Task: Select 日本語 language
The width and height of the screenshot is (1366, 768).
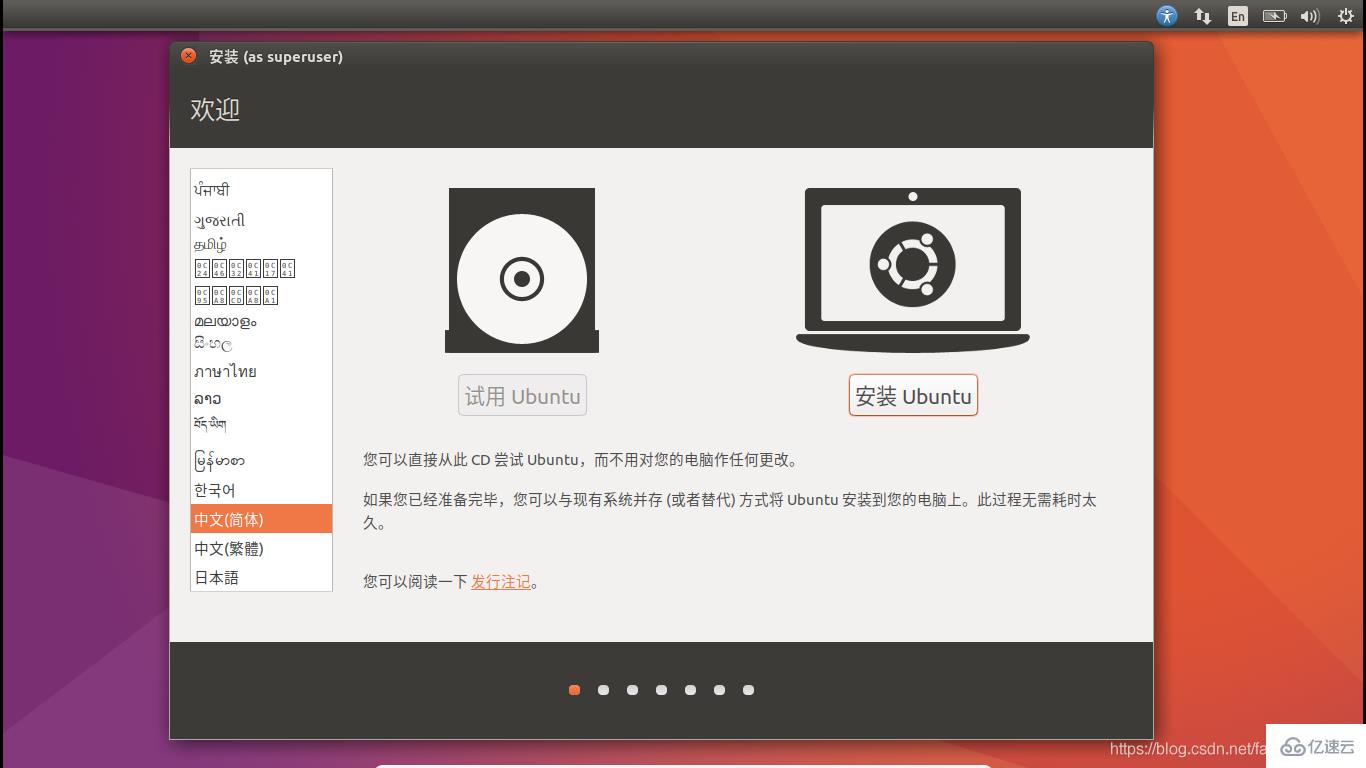Action: coord(261,577)
